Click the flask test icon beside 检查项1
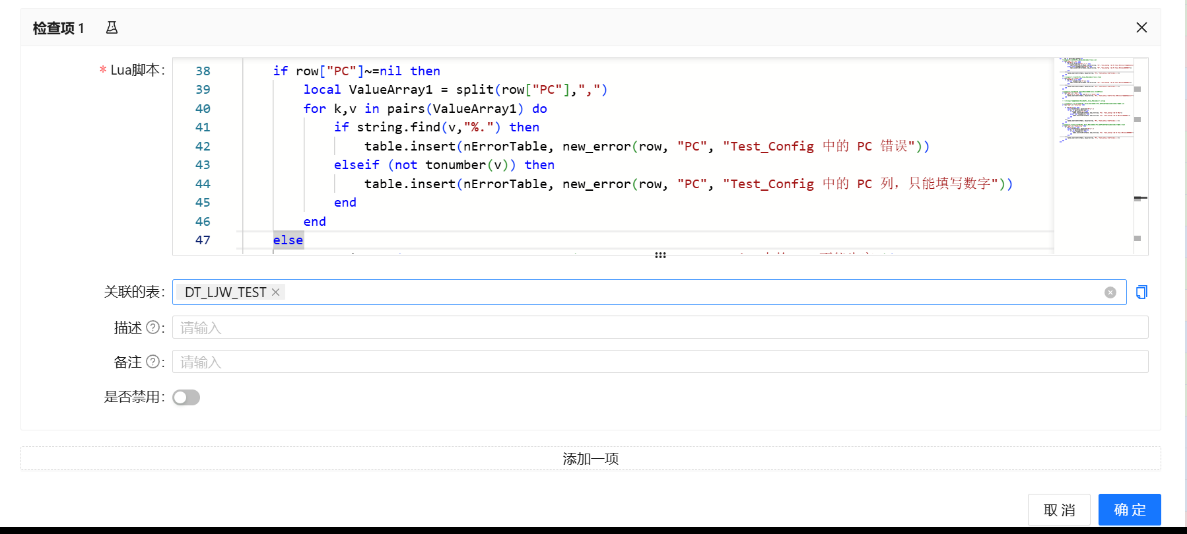 [x=112, y=27]
